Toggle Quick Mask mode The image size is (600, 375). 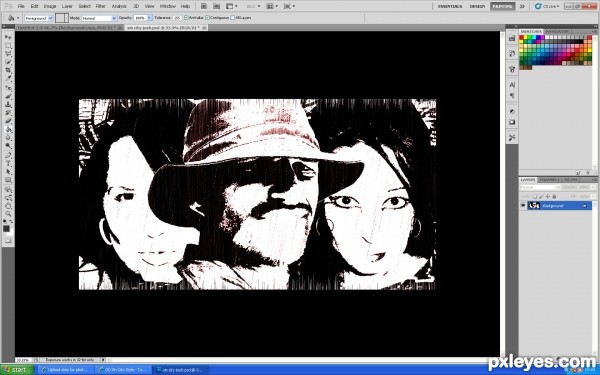[x=8, y=241]
